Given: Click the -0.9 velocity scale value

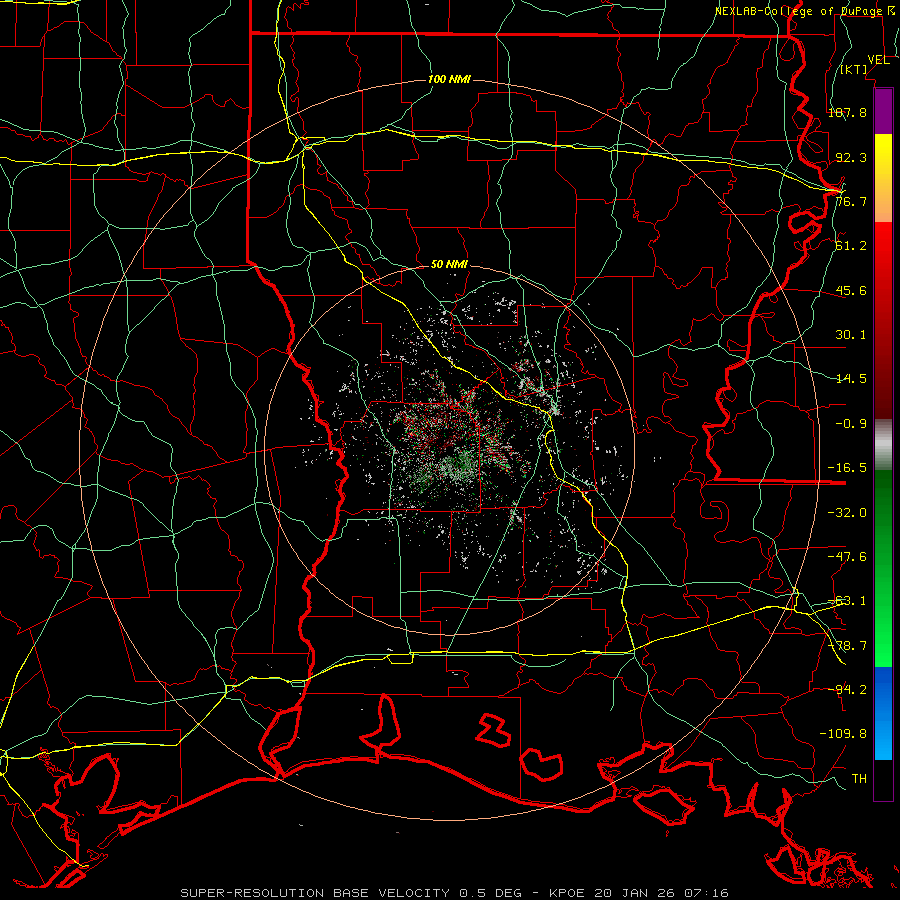Looking at the screenshot, I should point(851,424).
